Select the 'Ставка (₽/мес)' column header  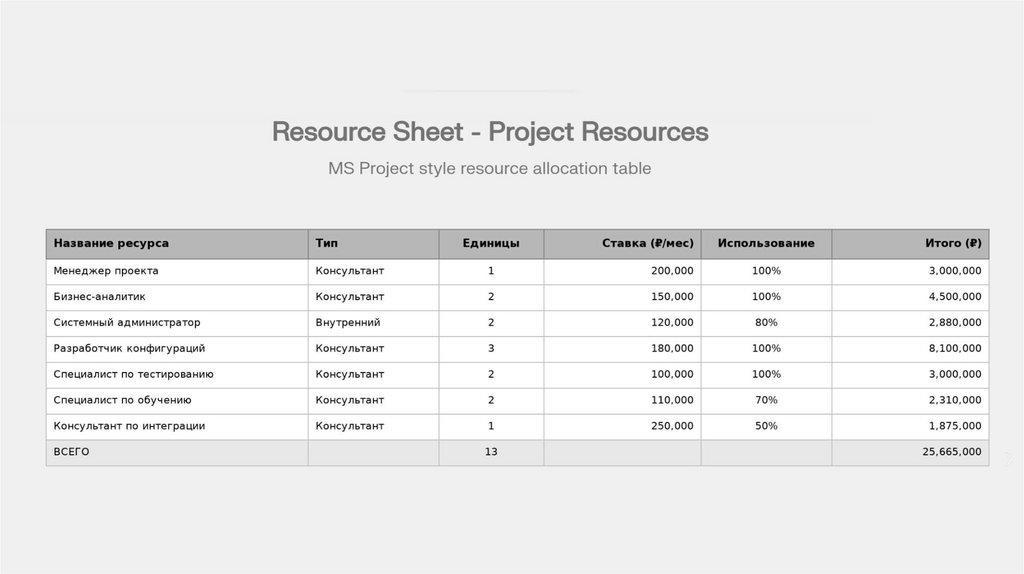click(x=647, y=243)
